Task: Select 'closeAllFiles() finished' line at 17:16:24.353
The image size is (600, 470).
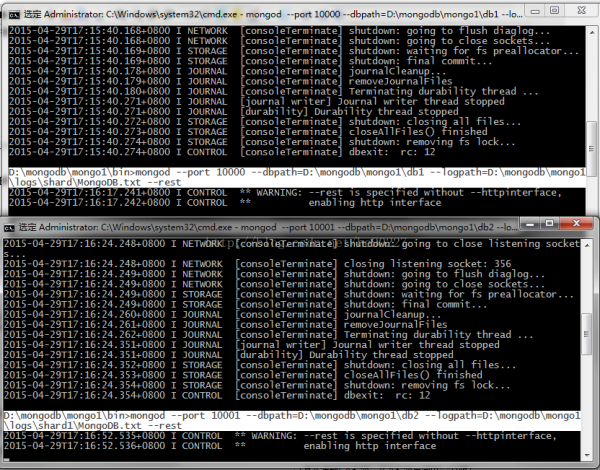Action: [243, 375]
